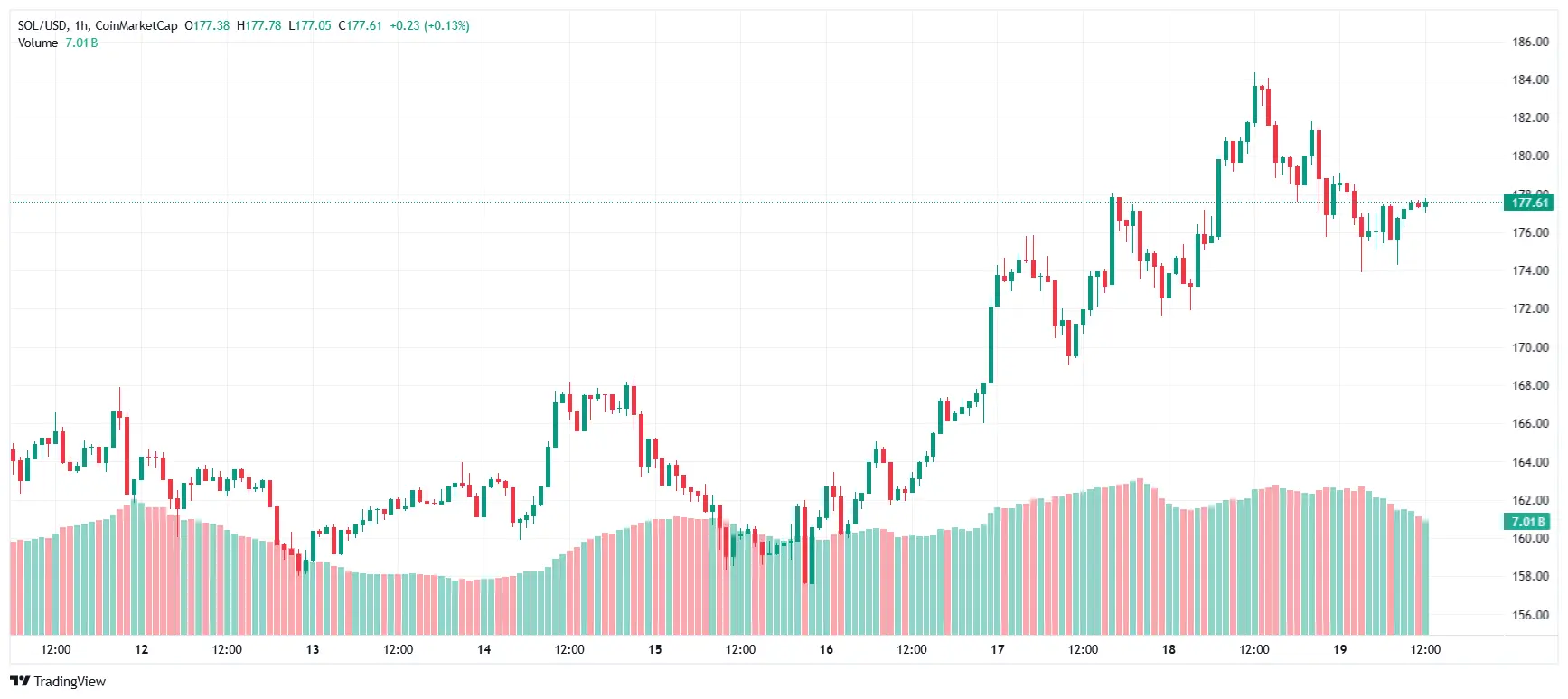The height and width of the screenshot is (699, 1568).
Task: Click the 177.61 current price label
Action: (x=1529, y=203)
